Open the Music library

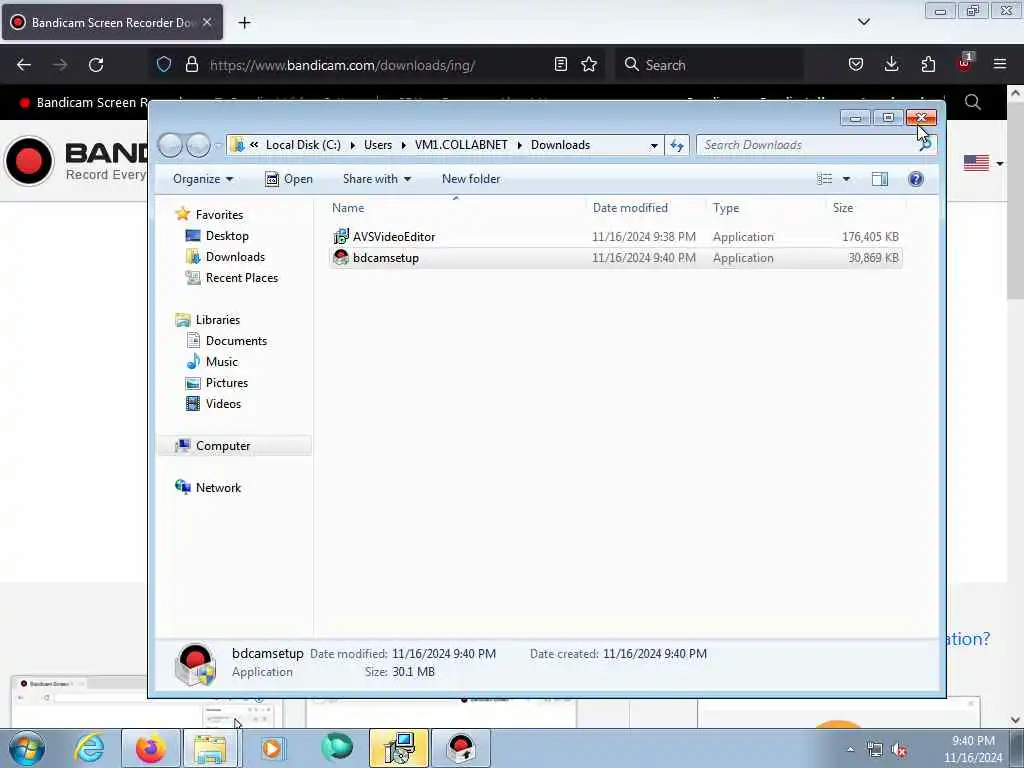pyautogui.click(x=221, y=362)
